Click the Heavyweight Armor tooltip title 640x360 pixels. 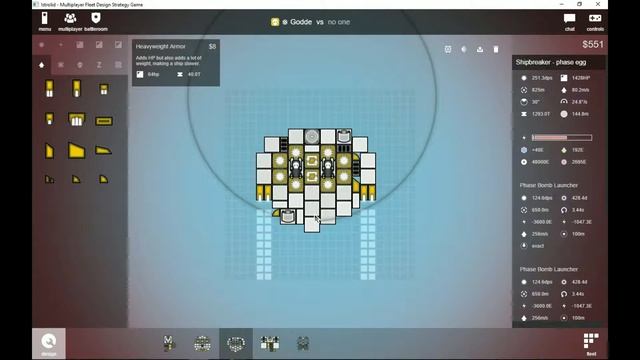coord(160,47)
